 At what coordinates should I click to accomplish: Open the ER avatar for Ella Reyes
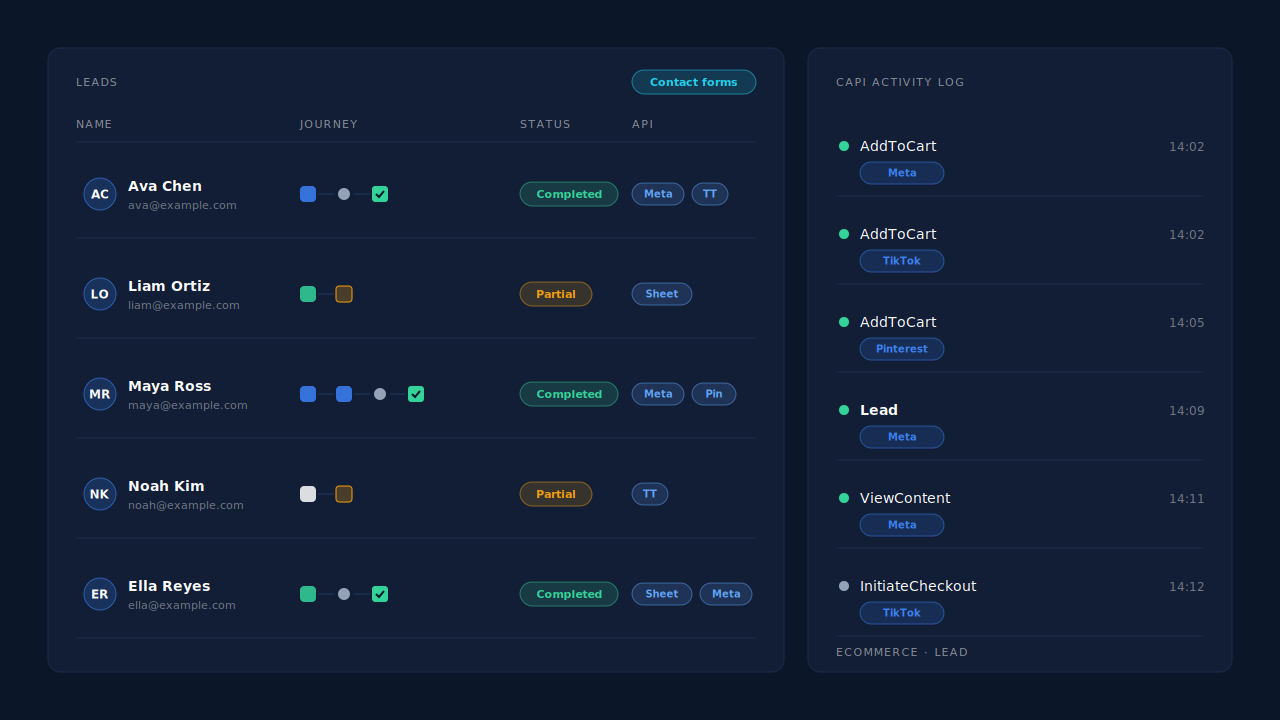(100, 594)
